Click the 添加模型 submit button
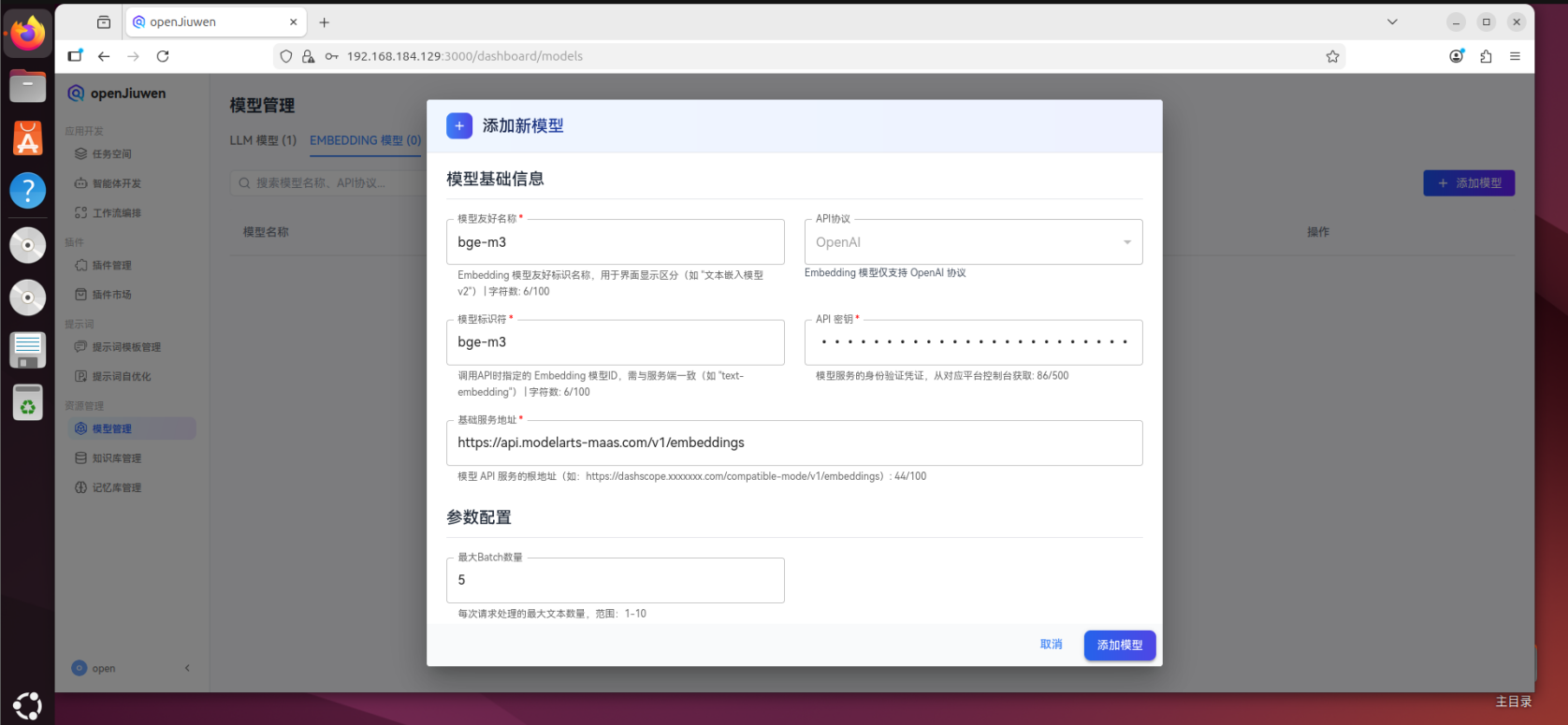Image resolution: width=1568 pixels, height=725 pixels. pyautogui.click(x=1120, y=645)
